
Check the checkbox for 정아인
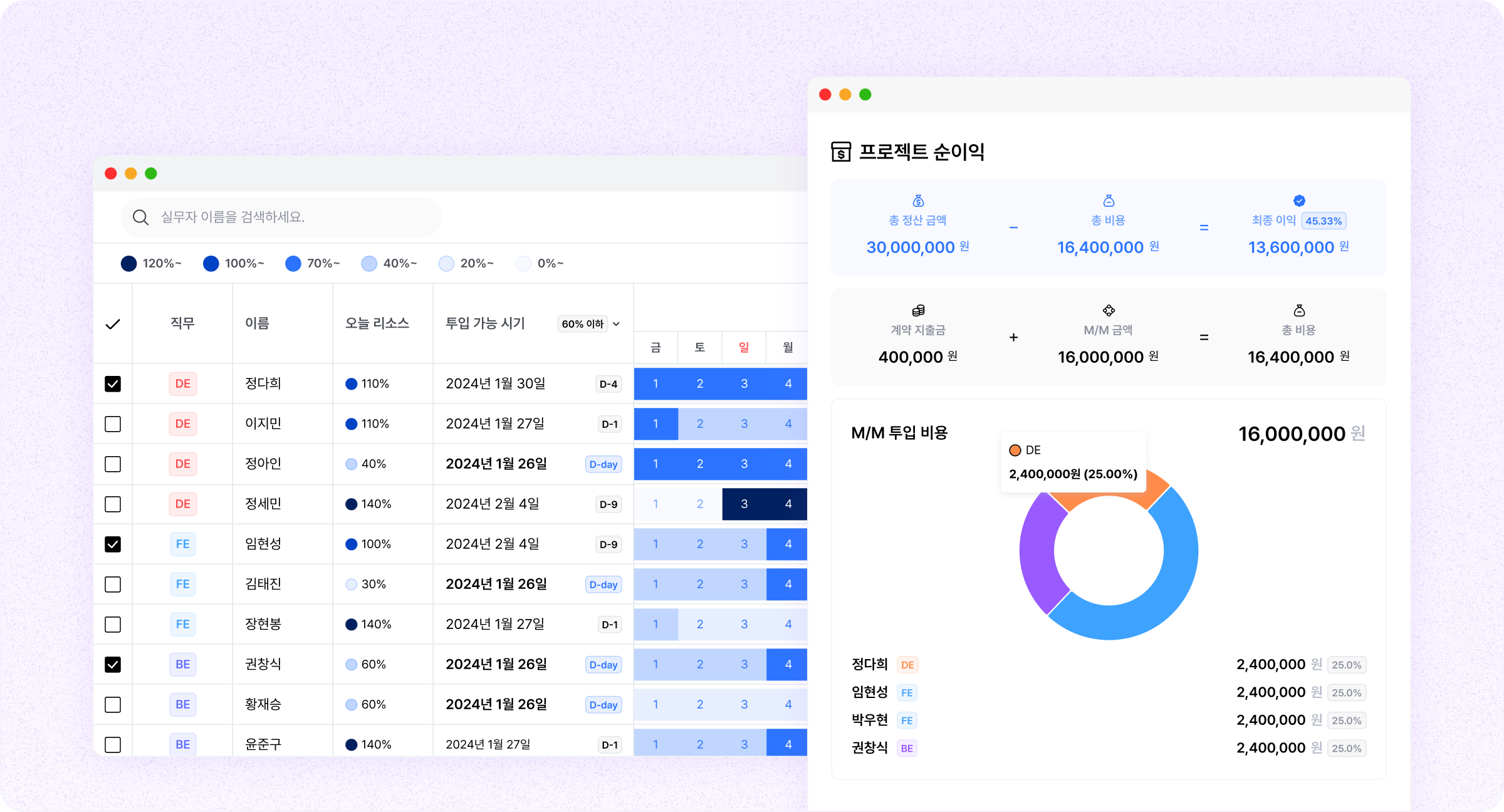[113, 464]
